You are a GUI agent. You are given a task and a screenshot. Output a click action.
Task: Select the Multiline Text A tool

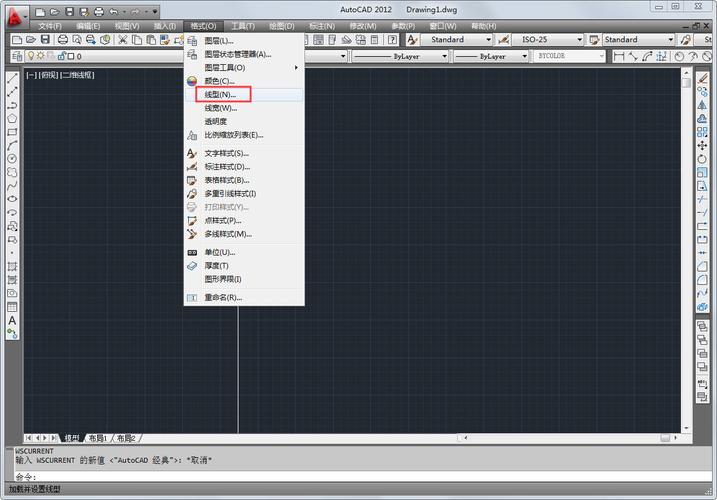12,320
